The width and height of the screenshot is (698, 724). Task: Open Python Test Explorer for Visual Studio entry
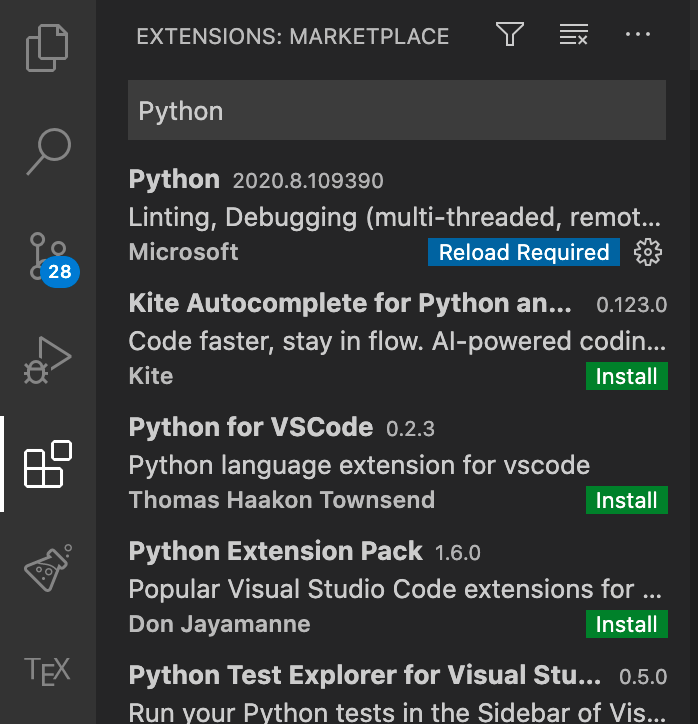(397, 693)
